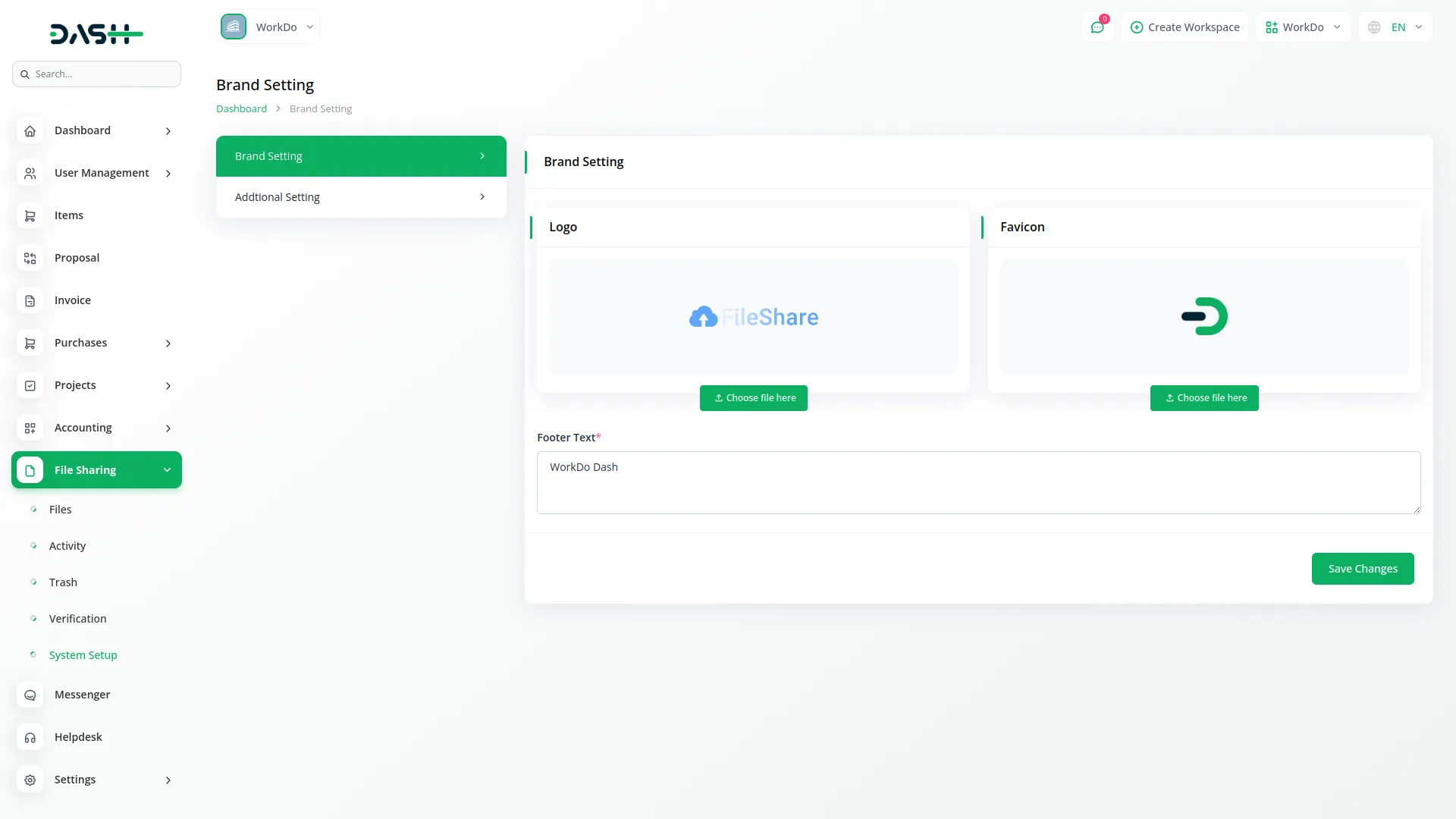This screenshot has width=1456, height=819.
Task: Collapse the File Sharing menu
Action: [x=167, y=470]
